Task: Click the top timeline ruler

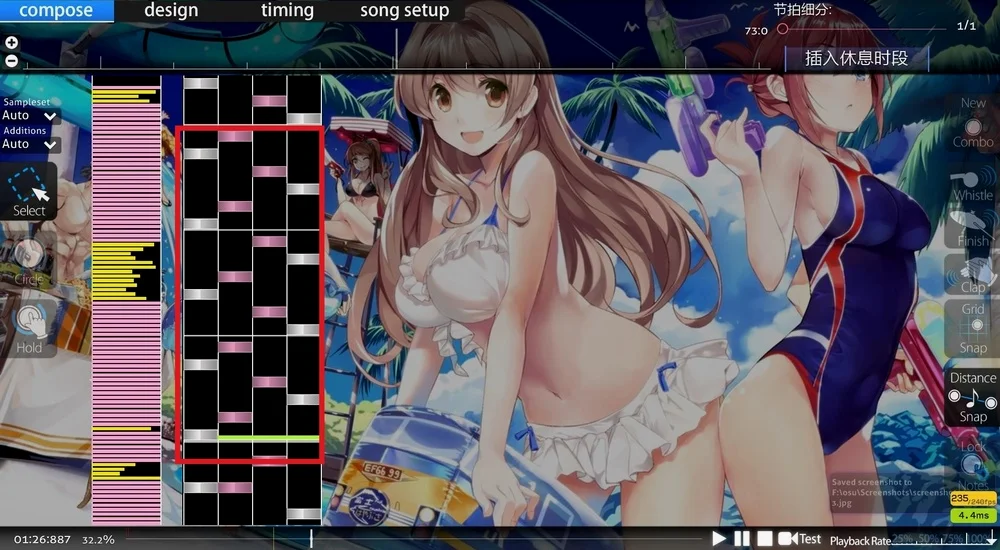Action: (x=395, y=63)
